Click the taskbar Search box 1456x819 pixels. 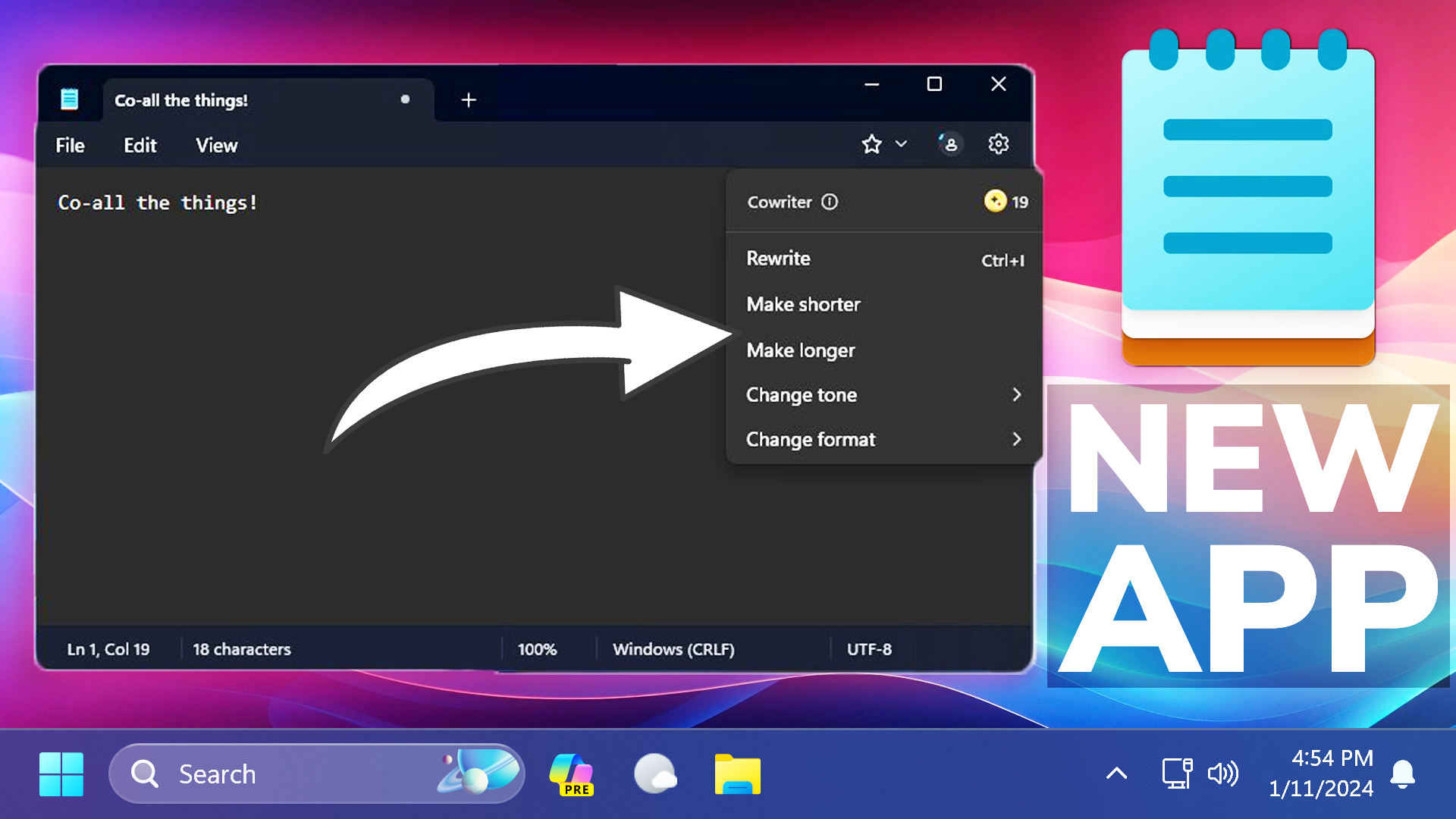pyautogui.click(x=317, y=773)
